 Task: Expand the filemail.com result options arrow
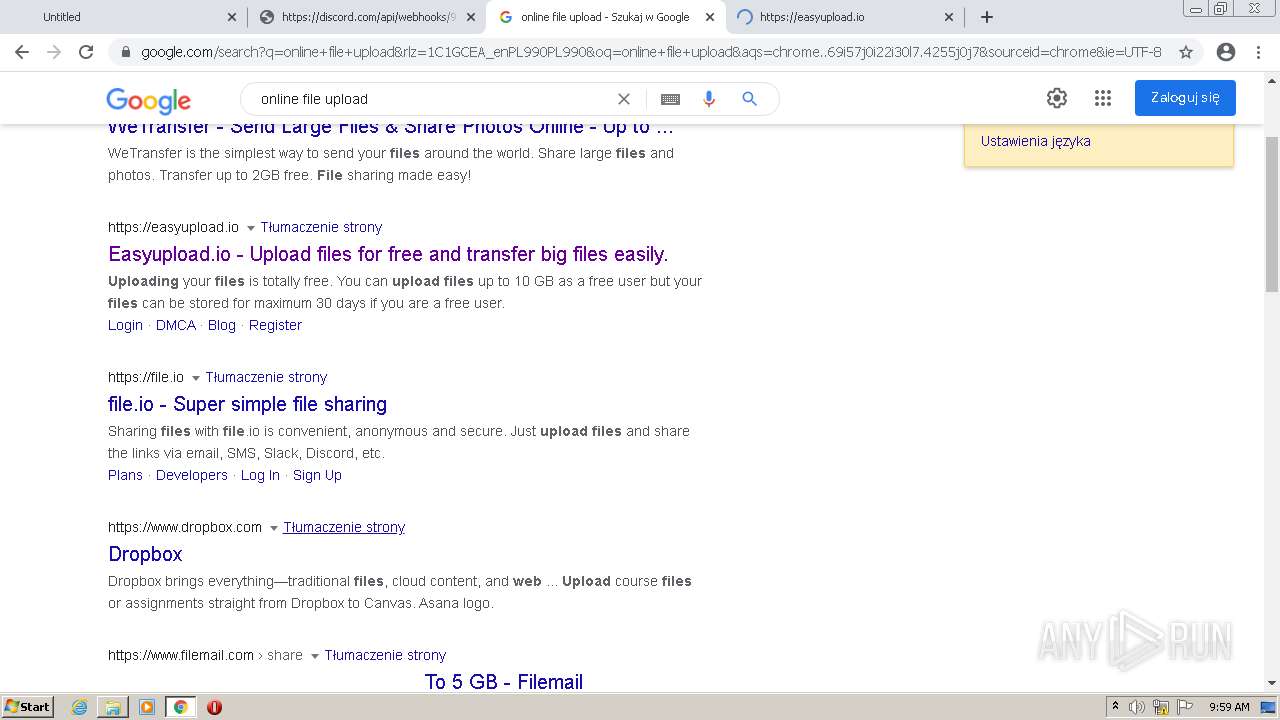click(315, 656)
